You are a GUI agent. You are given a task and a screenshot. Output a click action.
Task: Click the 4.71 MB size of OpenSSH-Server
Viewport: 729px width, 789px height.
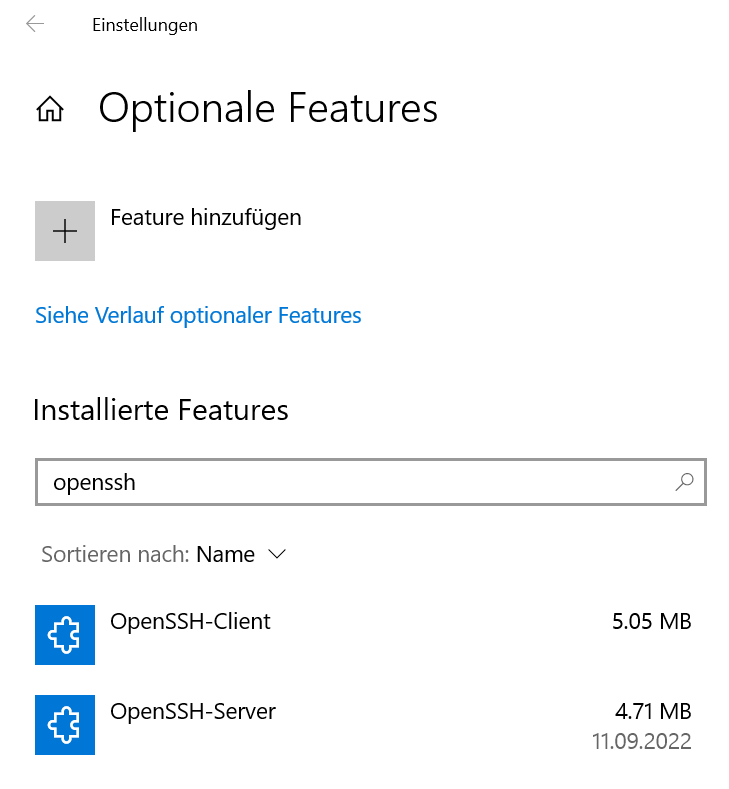coord(653,711)
